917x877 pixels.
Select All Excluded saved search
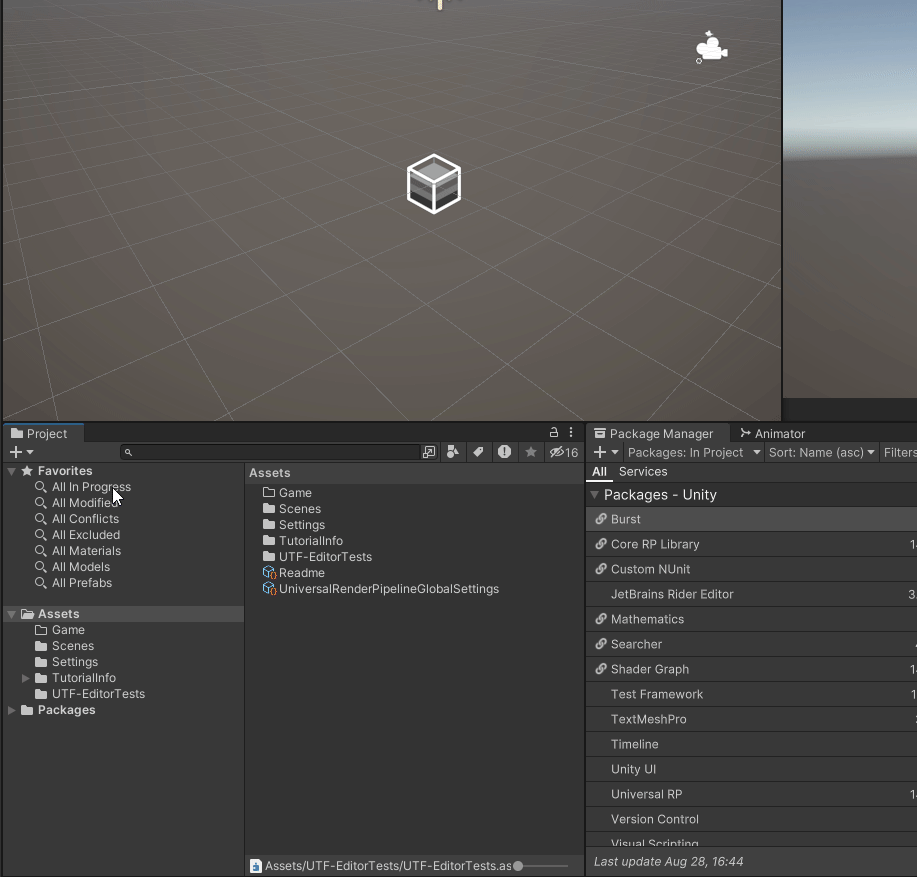86,535
